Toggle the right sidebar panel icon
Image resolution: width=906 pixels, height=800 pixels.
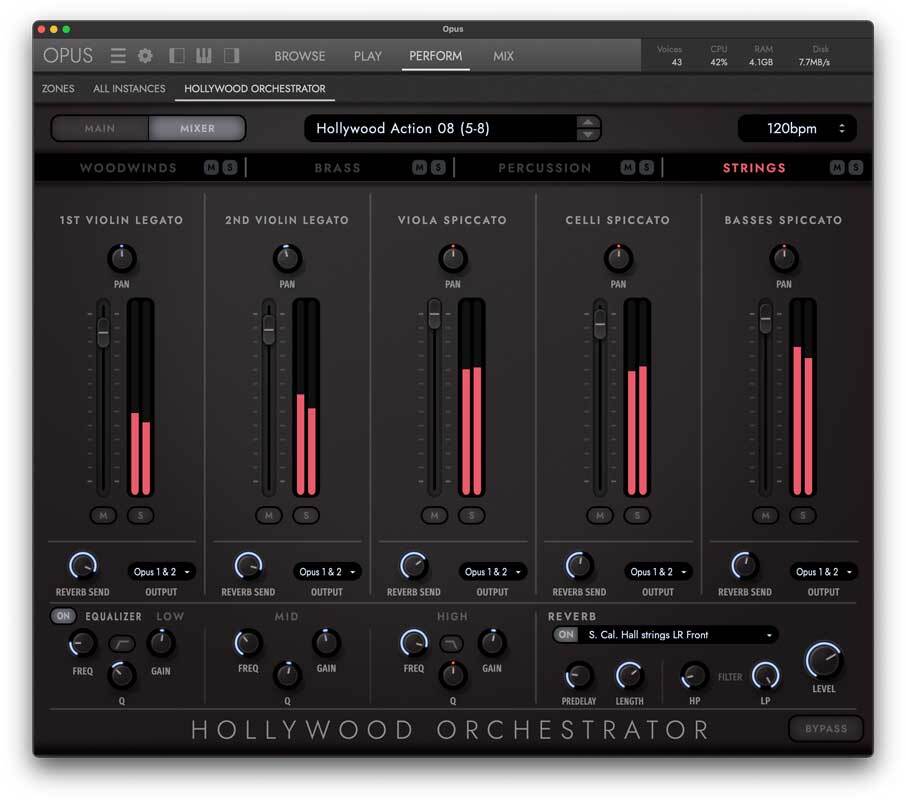[231, 56]
